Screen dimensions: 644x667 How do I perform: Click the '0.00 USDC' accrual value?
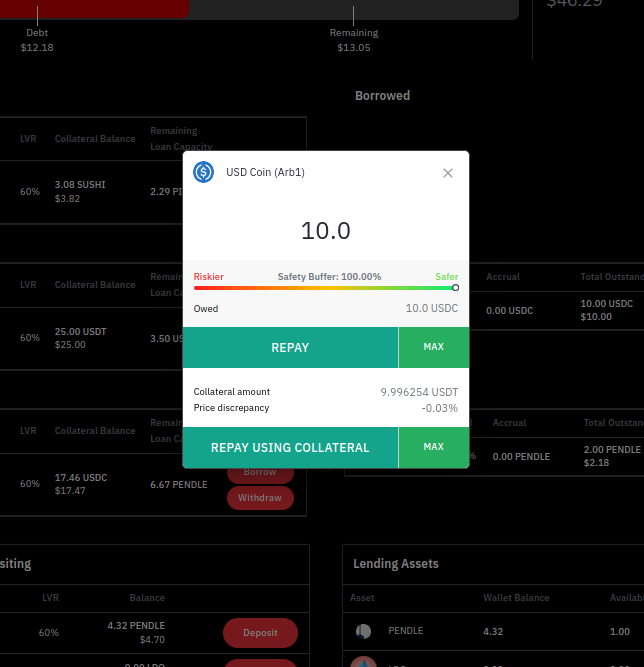510,311
